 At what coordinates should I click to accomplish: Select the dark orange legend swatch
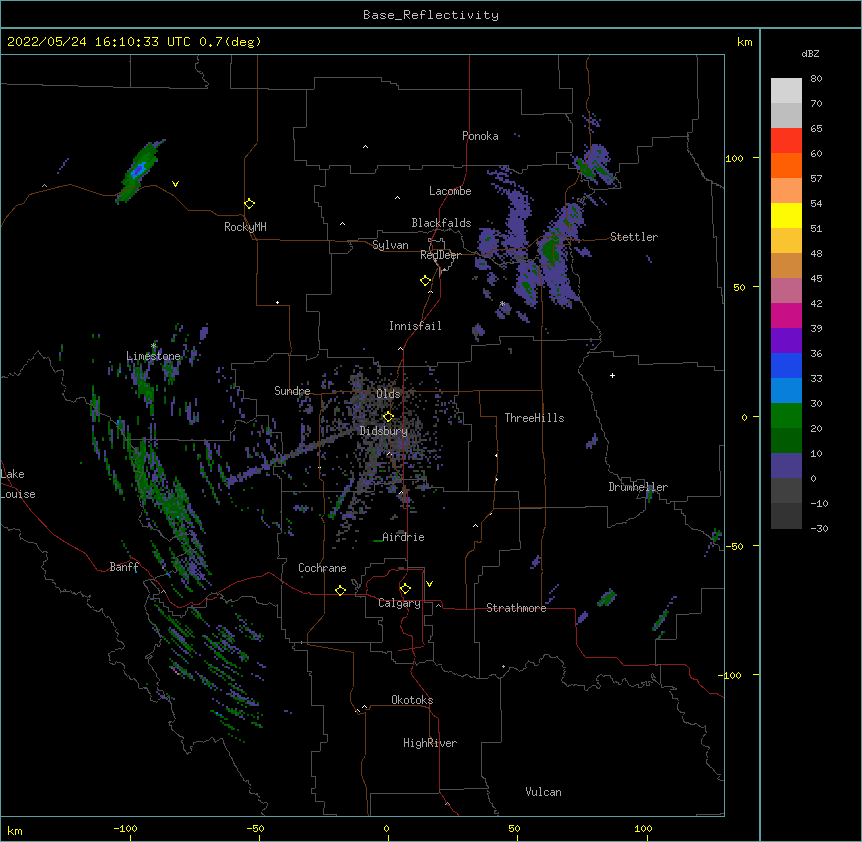786,165
